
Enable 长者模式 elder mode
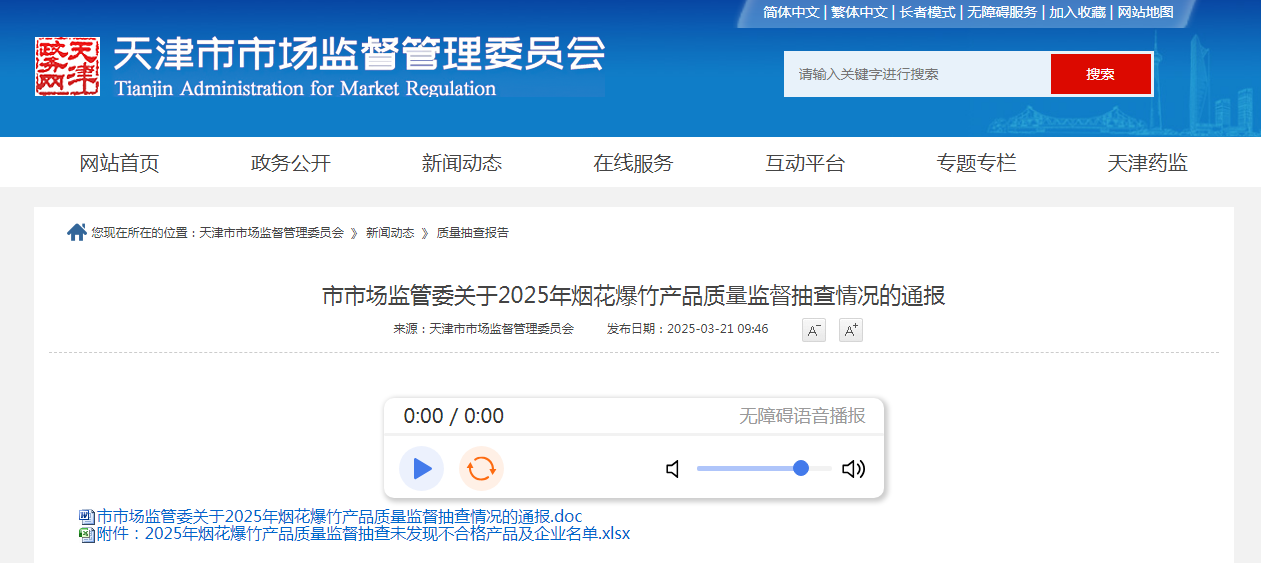click(927, 12)
